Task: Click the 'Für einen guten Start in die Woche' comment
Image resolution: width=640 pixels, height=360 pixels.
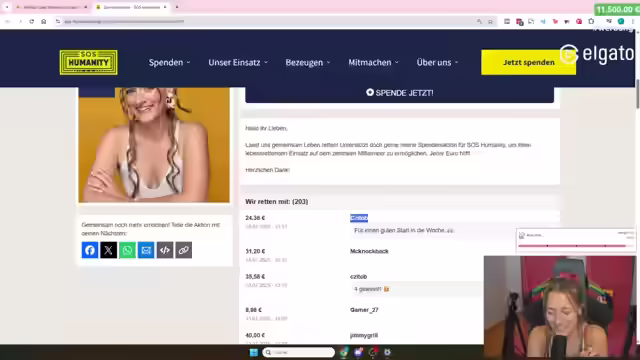Action: 404,230
